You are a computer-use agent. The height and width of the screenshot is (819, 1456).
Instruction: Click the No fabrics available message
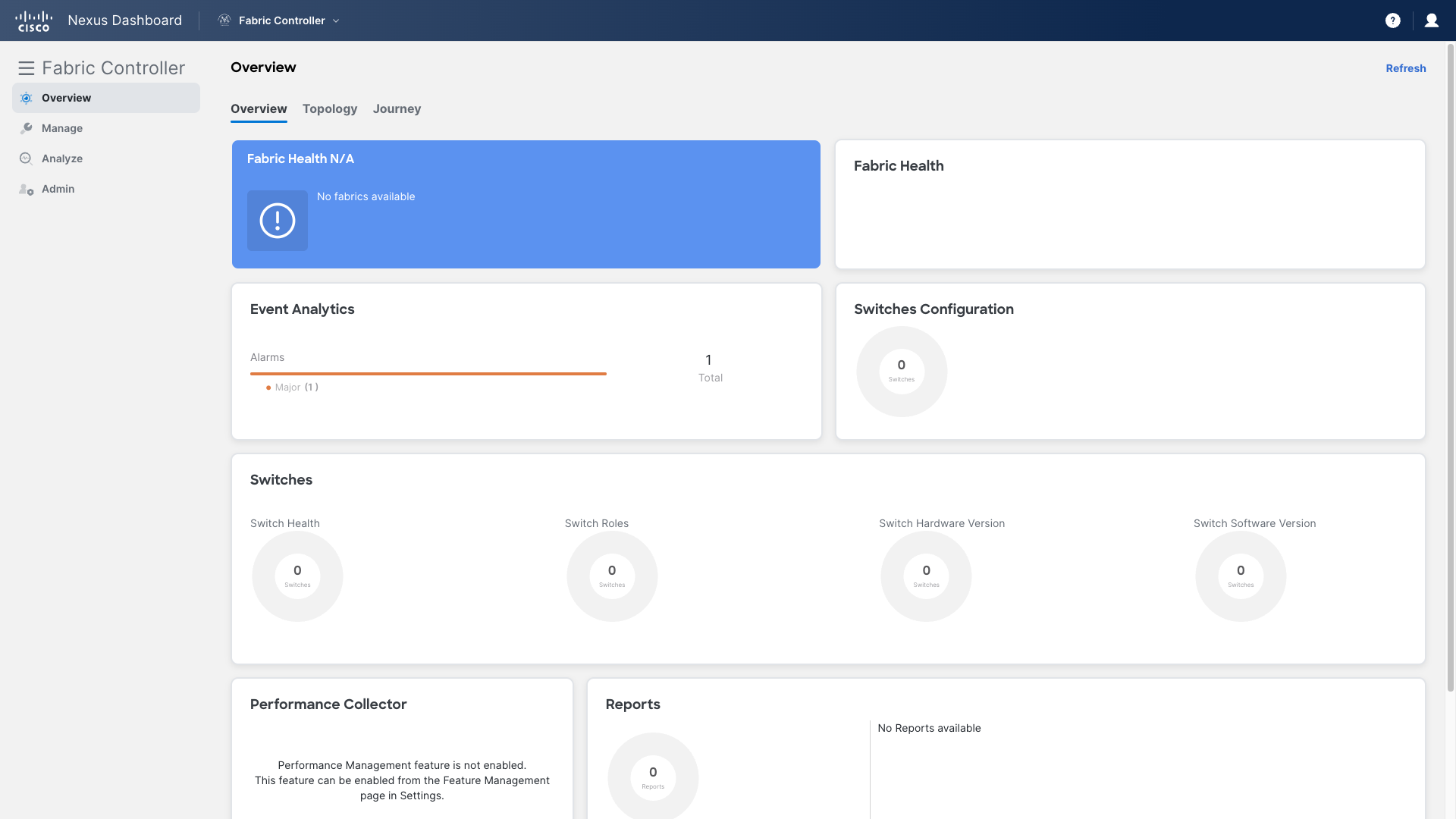pyautogui.click(x=366, y=196)
